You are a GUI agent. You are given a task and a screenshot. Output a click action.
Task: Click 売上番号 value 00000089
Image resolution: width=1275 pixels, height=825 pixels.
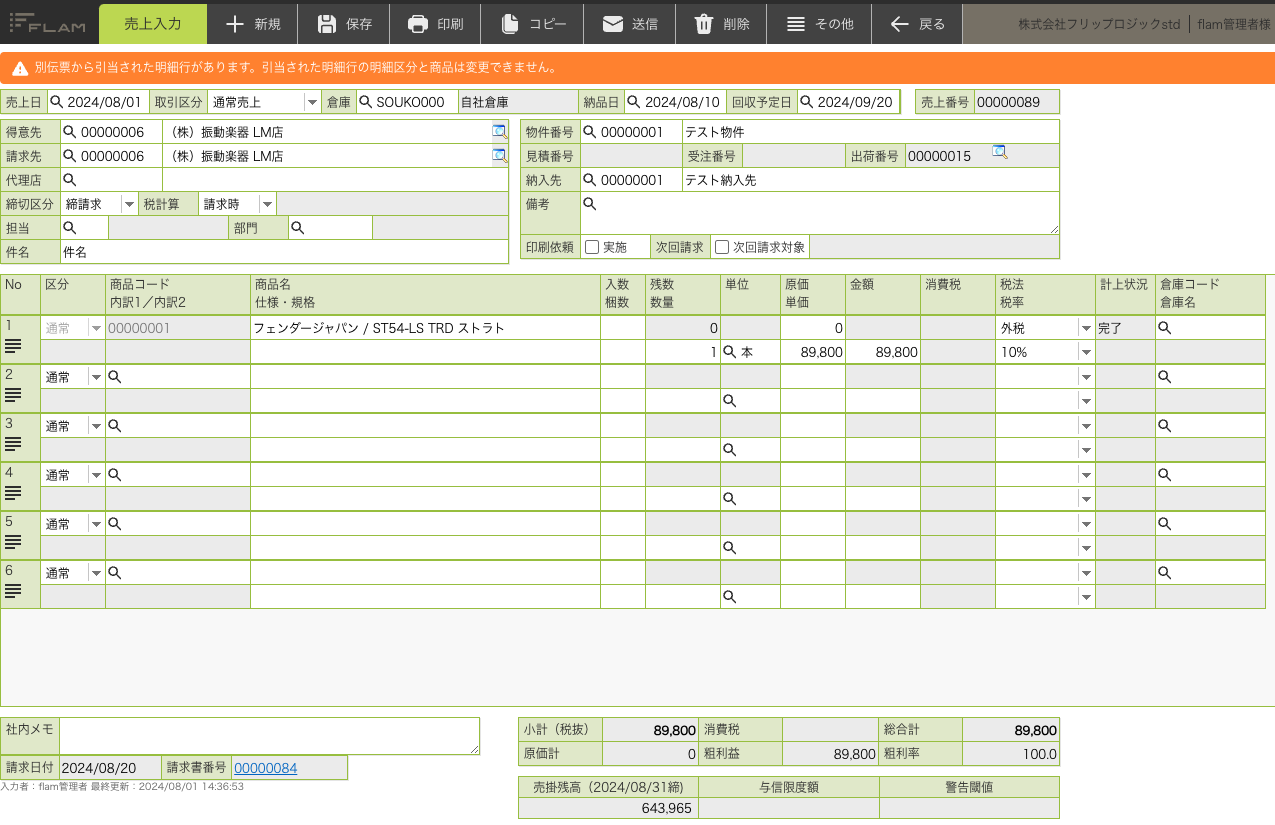(x=1016, y=102)
